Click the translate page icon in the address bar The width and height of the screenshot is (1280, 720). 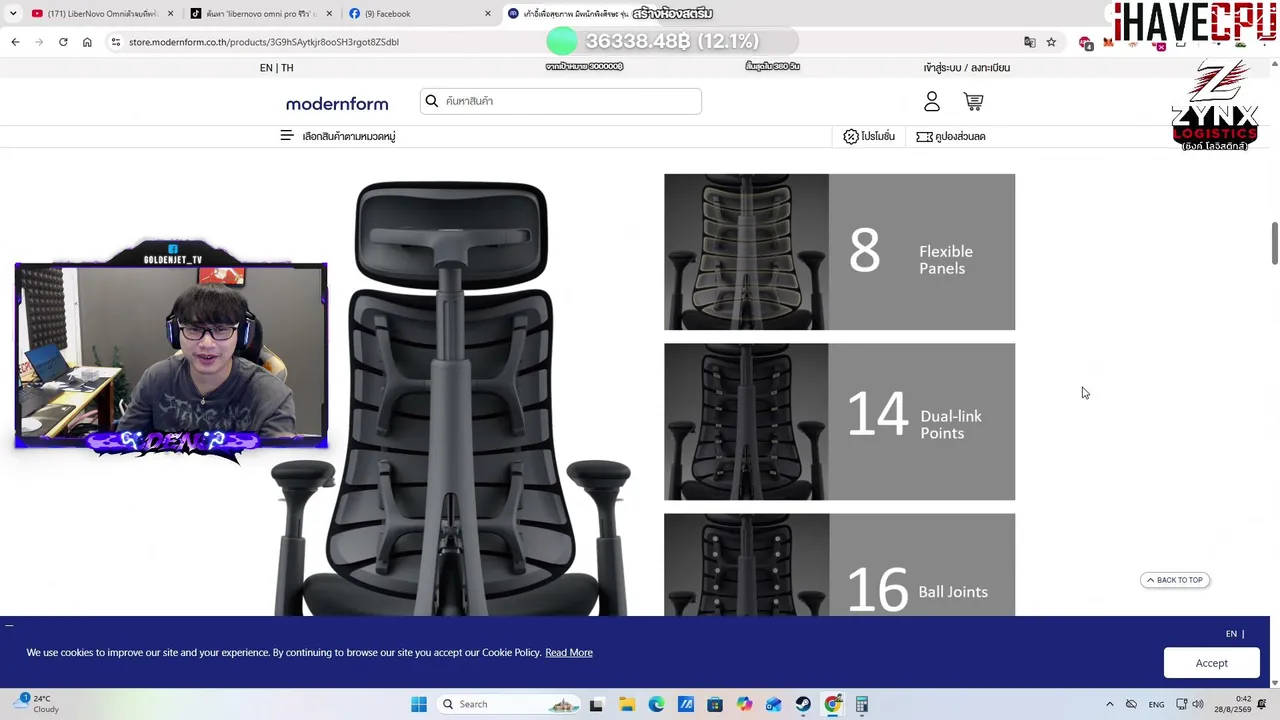(x=1030, y=42)
